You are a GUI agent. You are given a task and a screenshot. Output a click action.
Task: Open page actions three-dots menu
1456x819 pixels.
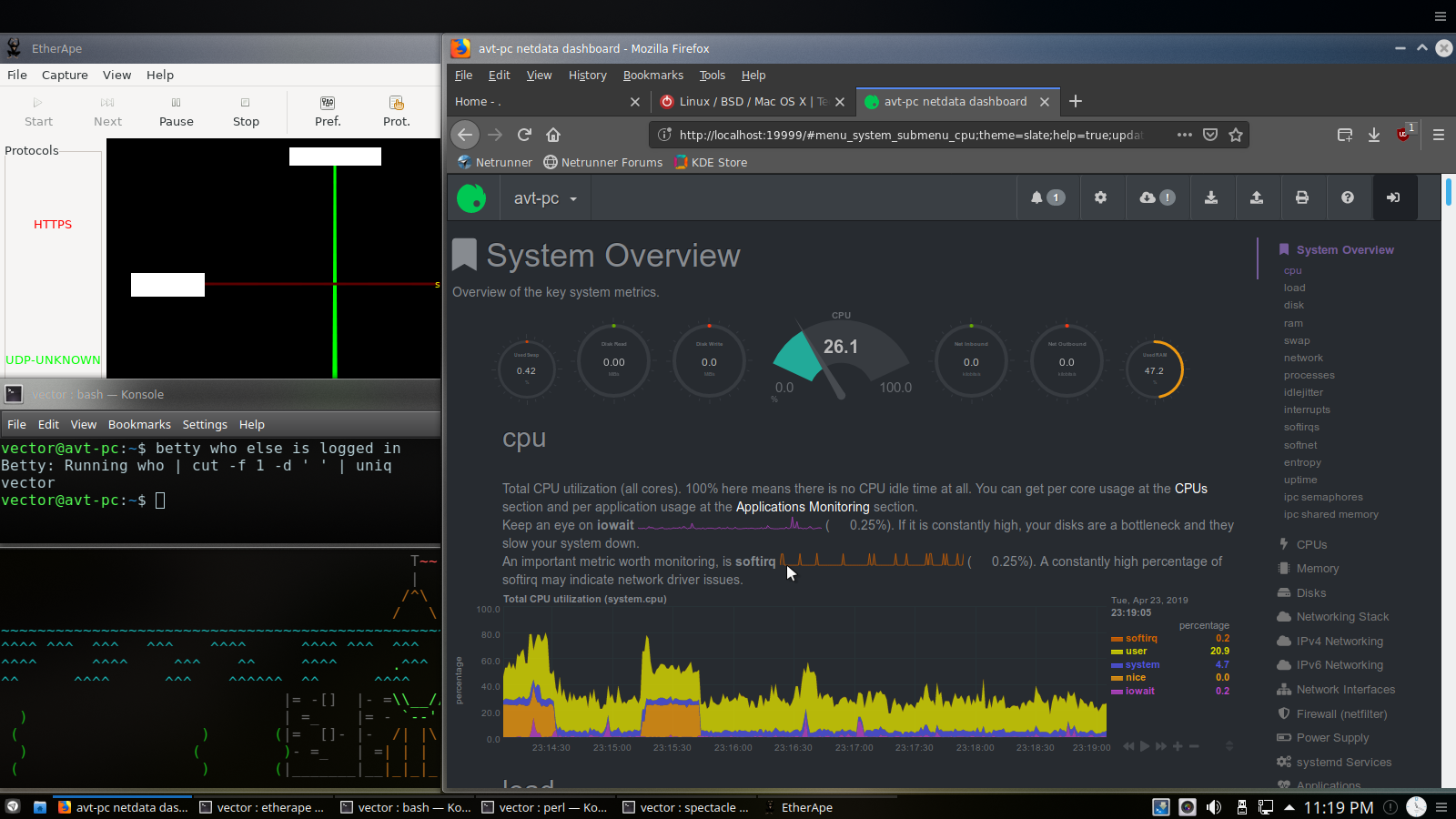click(1184, 135)
